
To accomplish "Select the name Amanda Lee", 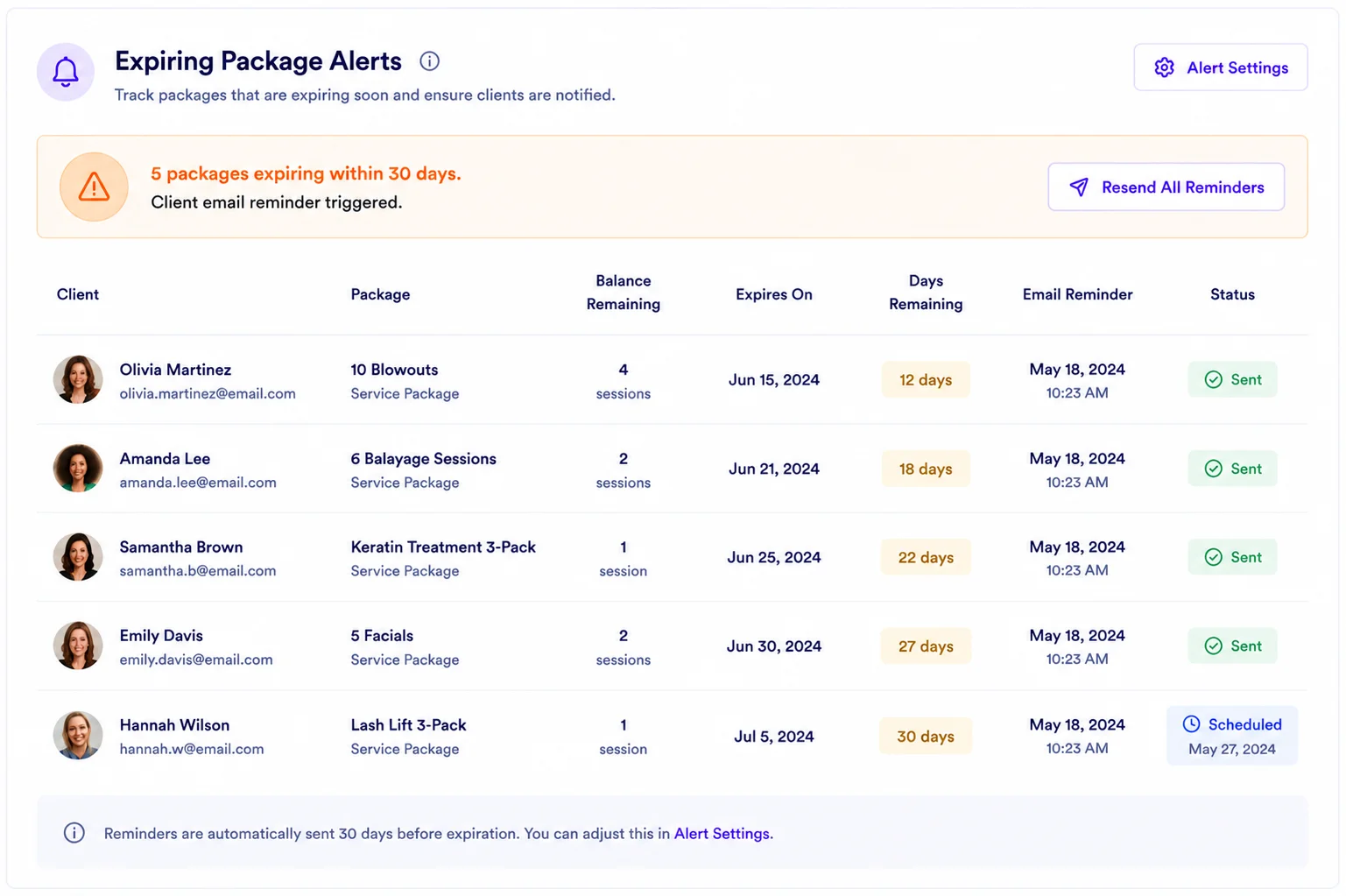I will tap(165, 459).
